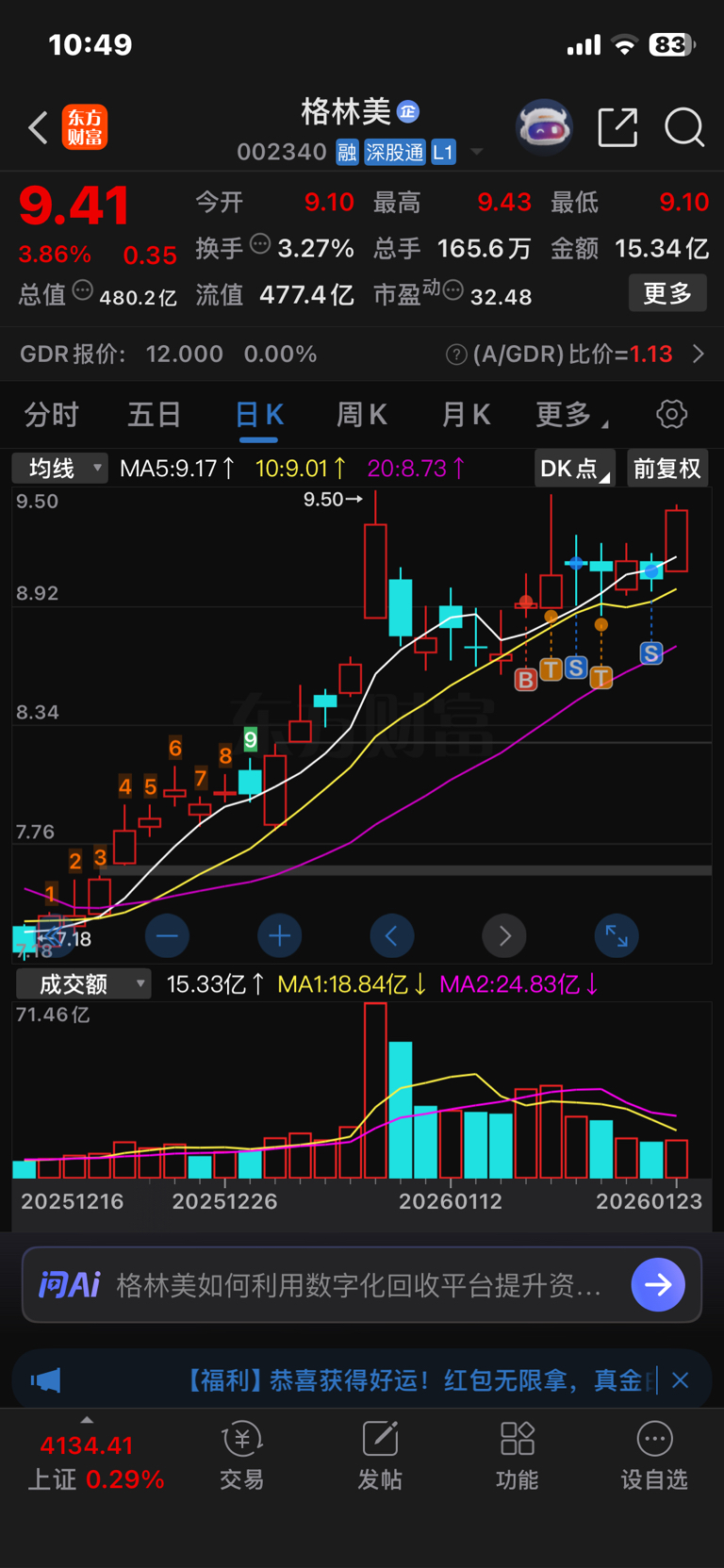
Task: Move chart right with right arrow
Action: 504,935
